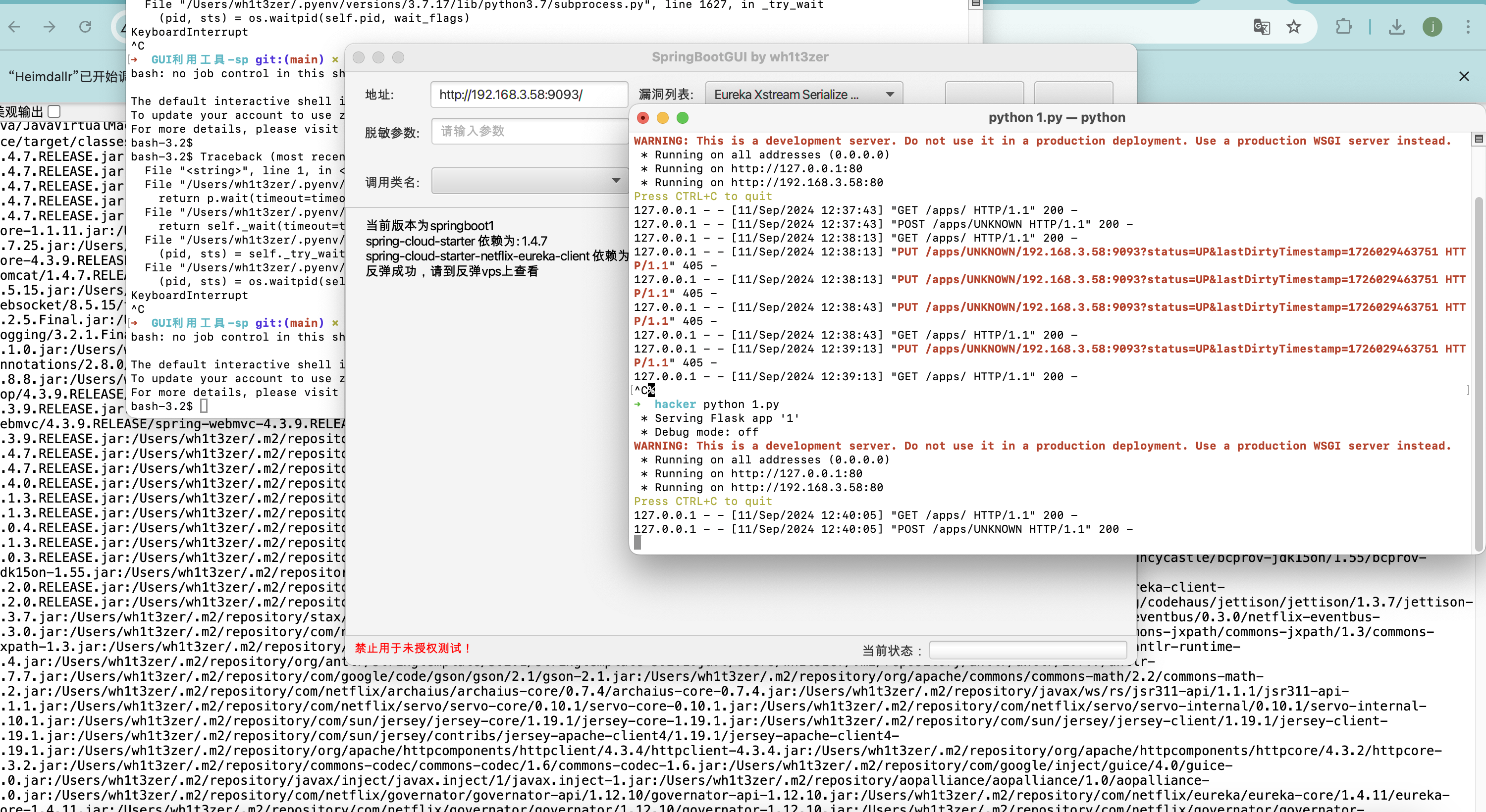Open the browser extensions puzzle icon
This screenshot has width=1486, height=812.
1343,27
